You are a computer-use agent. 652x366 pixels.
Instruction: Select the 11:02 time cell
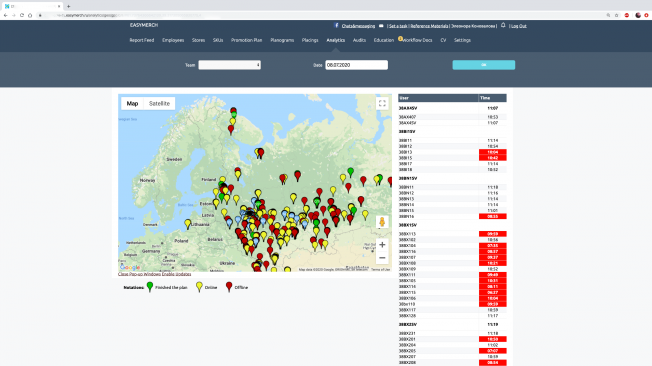(x=493, y=345)
